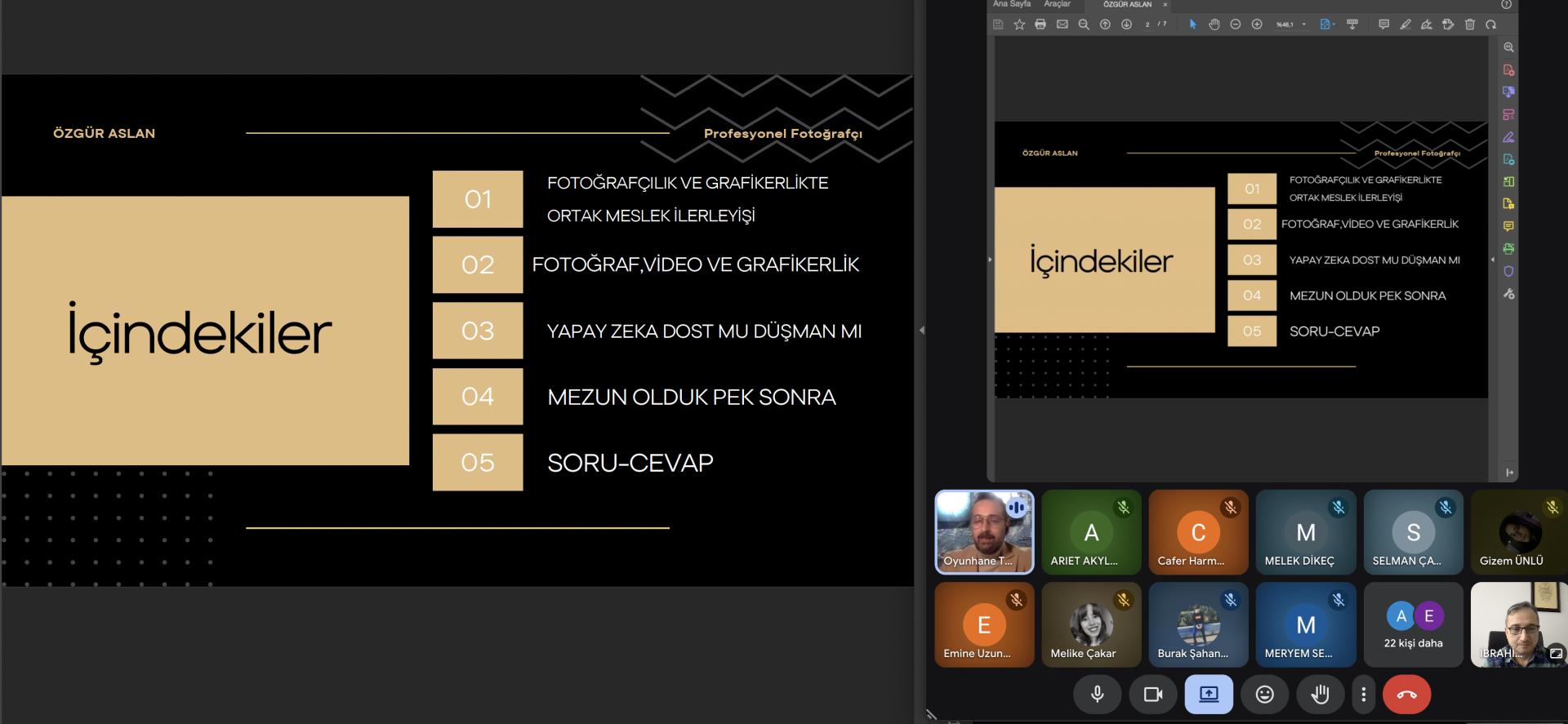Select the hand pan tool in PDF toolbar
The image size is (1568, 724).
[1214, 24]
